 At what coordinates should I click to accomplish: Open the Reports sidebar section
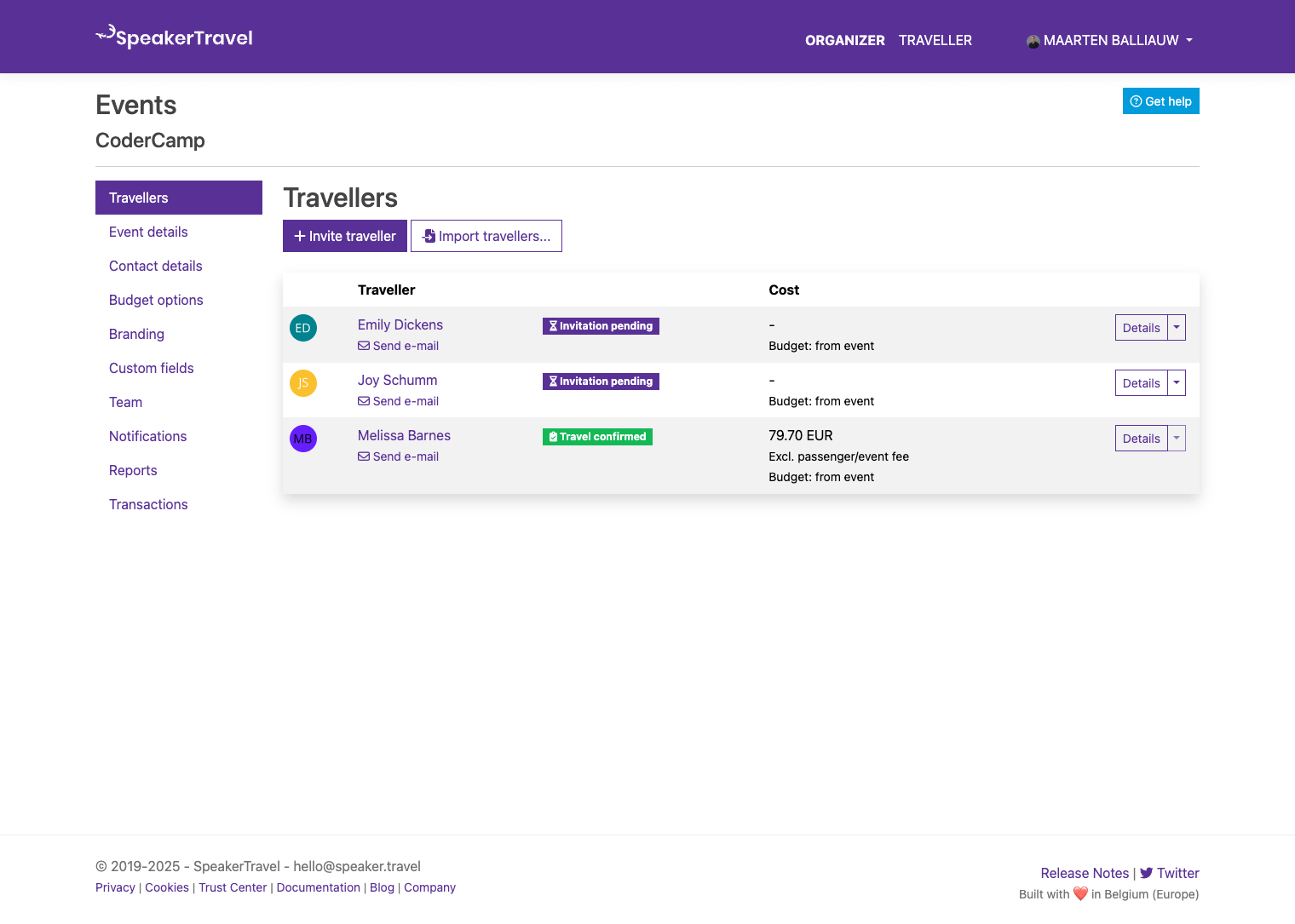(x=133, y=470)
